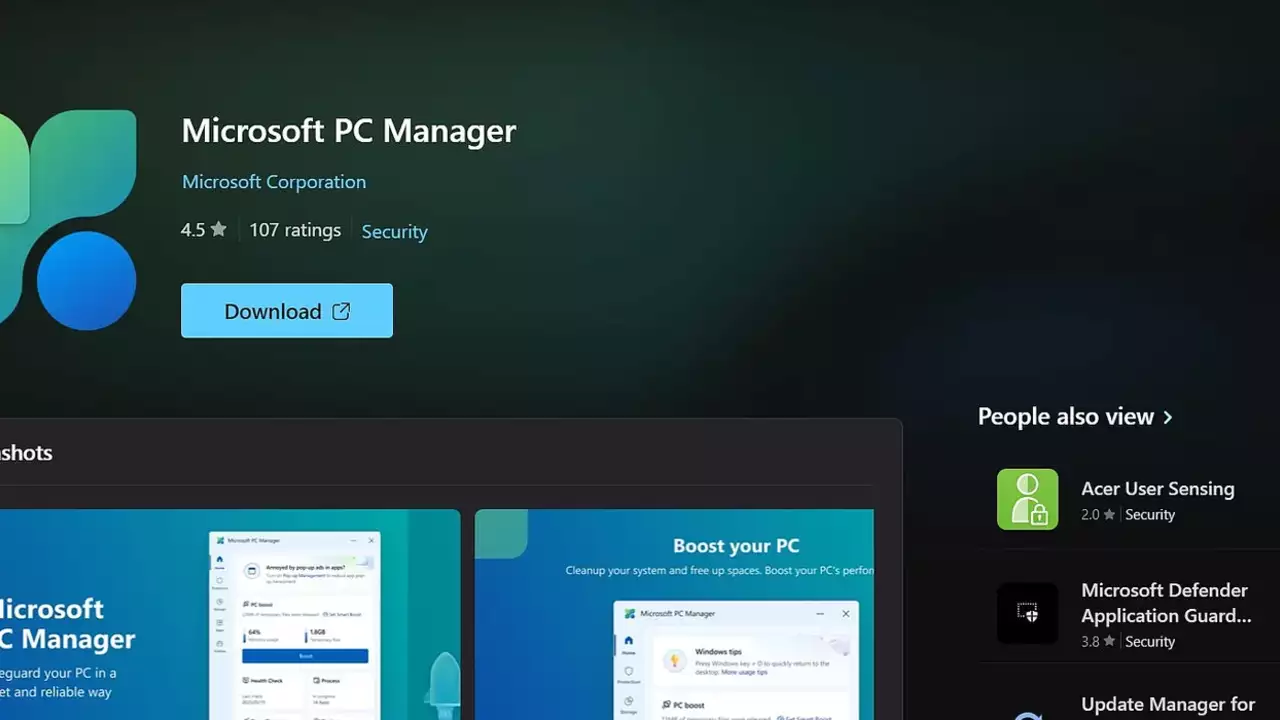
Task: Open the first Microsoft PC Manager screenshot
Action: [x=230, y=614]
